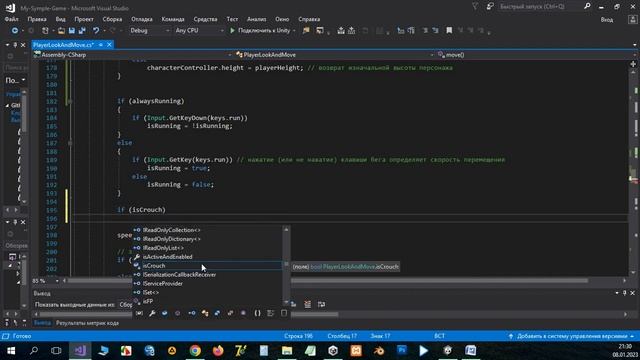
Task: Open the Справка menu
Action: click(309, 19)
